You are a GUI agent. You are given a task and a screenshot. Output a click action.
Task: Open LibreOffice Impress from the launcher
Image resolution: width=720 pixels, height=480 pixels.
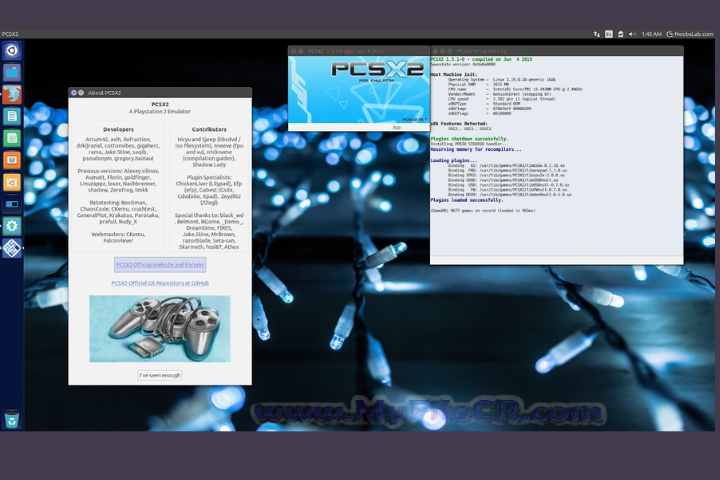pyautogui.click(x=12, y=160)
